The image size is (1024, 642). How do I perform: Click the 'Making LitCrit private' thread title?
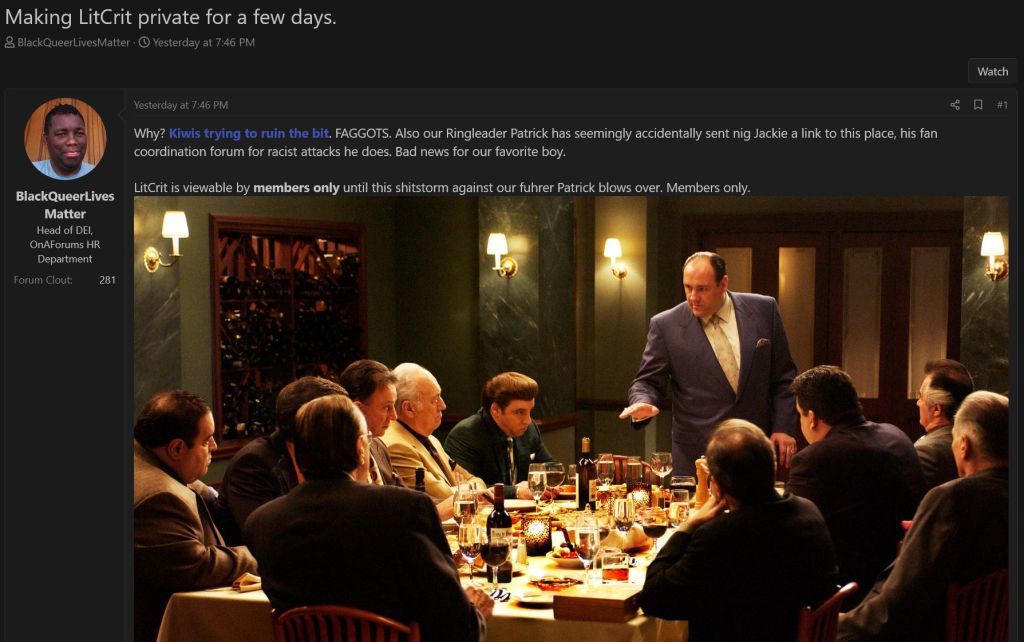pos(170,17)
